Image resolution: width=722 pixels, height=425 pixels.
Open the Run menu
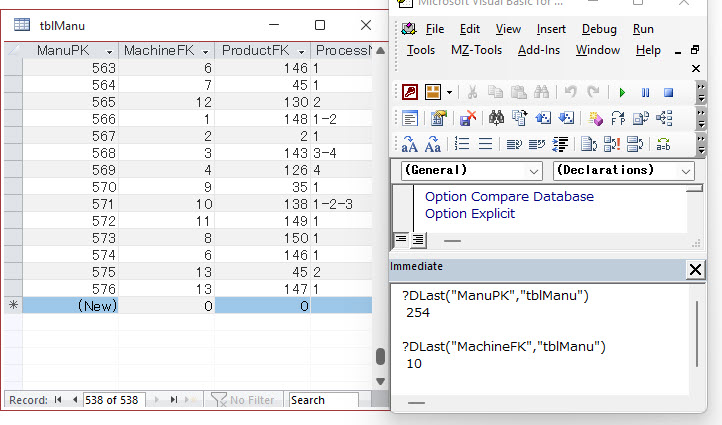coord(643,29)
